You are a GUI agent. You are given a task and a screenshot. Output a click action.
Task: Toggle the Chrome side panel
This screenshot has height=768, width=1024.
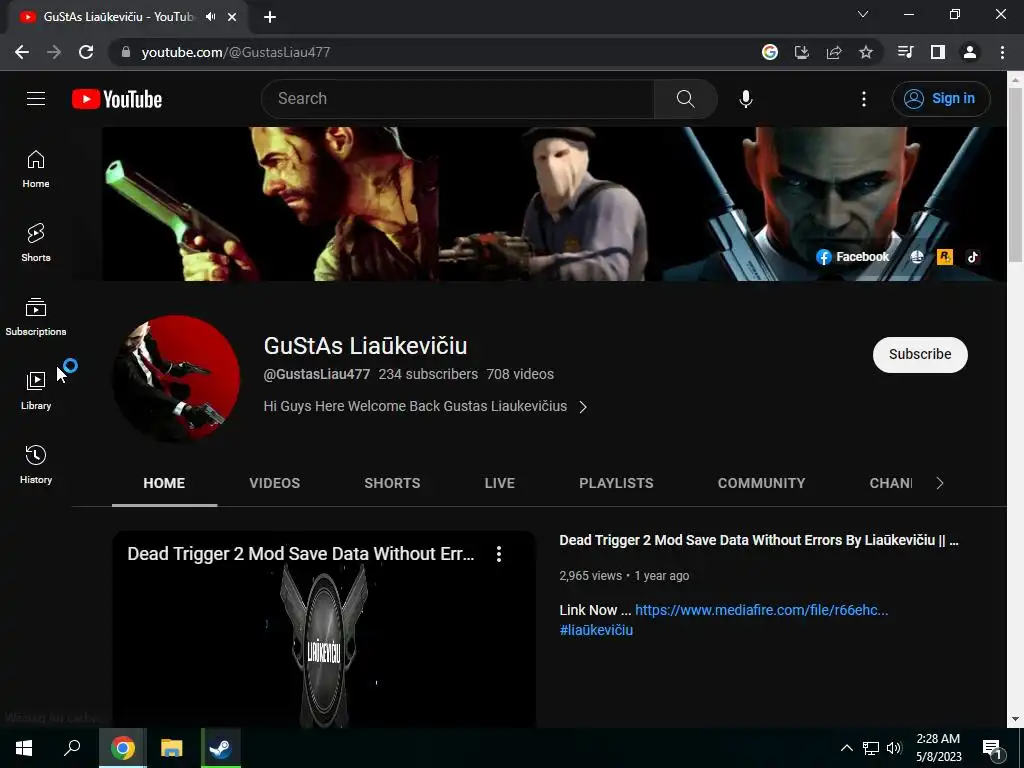(938, 52)
